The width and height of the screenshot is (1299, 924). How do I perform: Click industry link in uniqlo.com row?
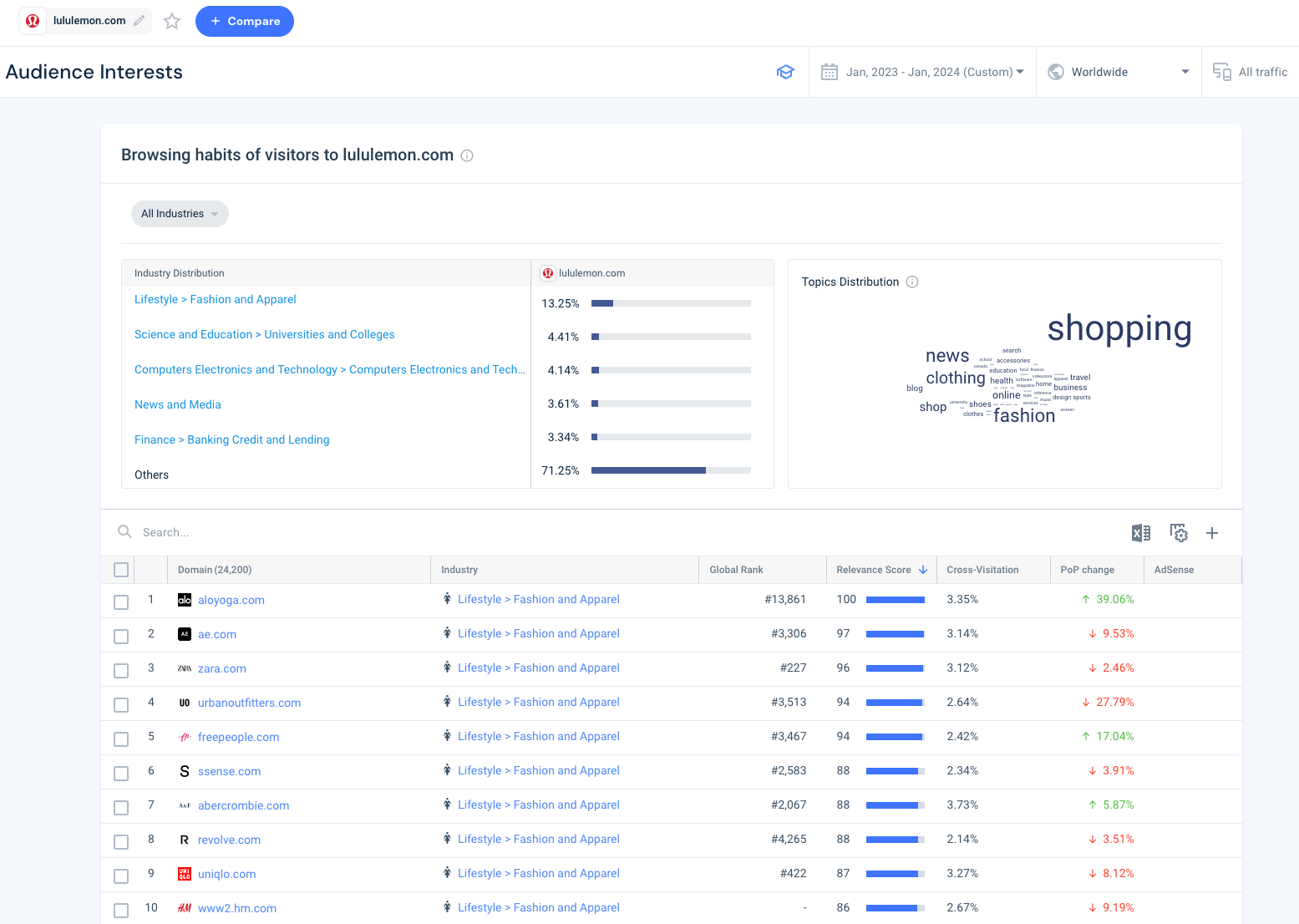pos(539,873)
